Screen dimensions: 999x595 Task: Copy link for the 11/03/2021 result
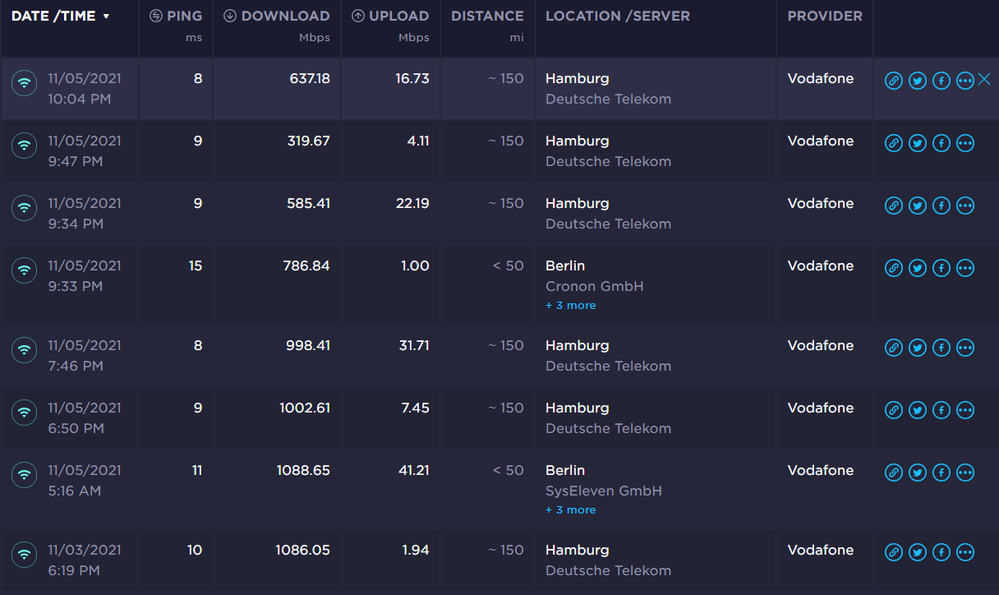tap(893, 552)
